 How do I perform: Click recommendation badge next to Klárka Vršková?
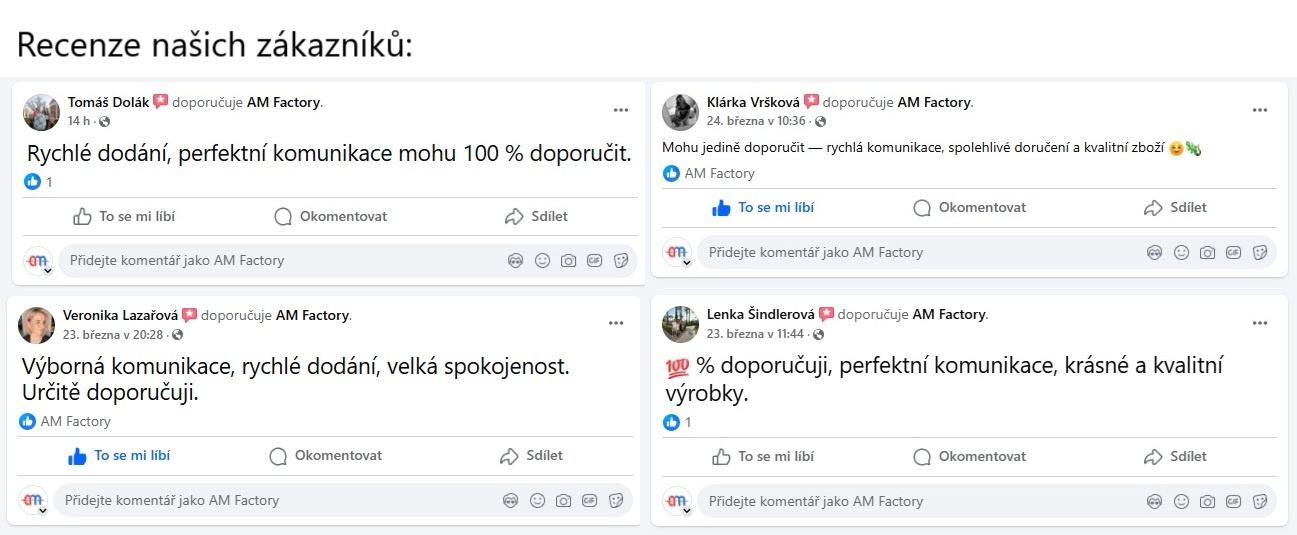[811, 102]
